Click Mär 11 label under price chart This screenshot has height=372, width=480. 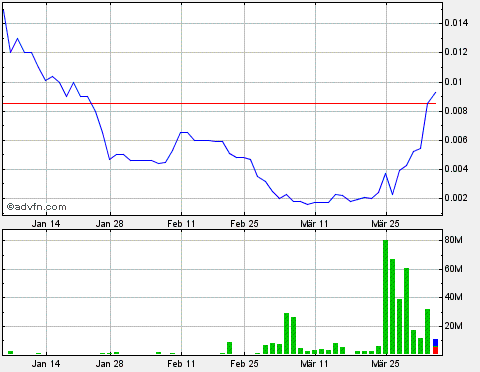[314, 224]
